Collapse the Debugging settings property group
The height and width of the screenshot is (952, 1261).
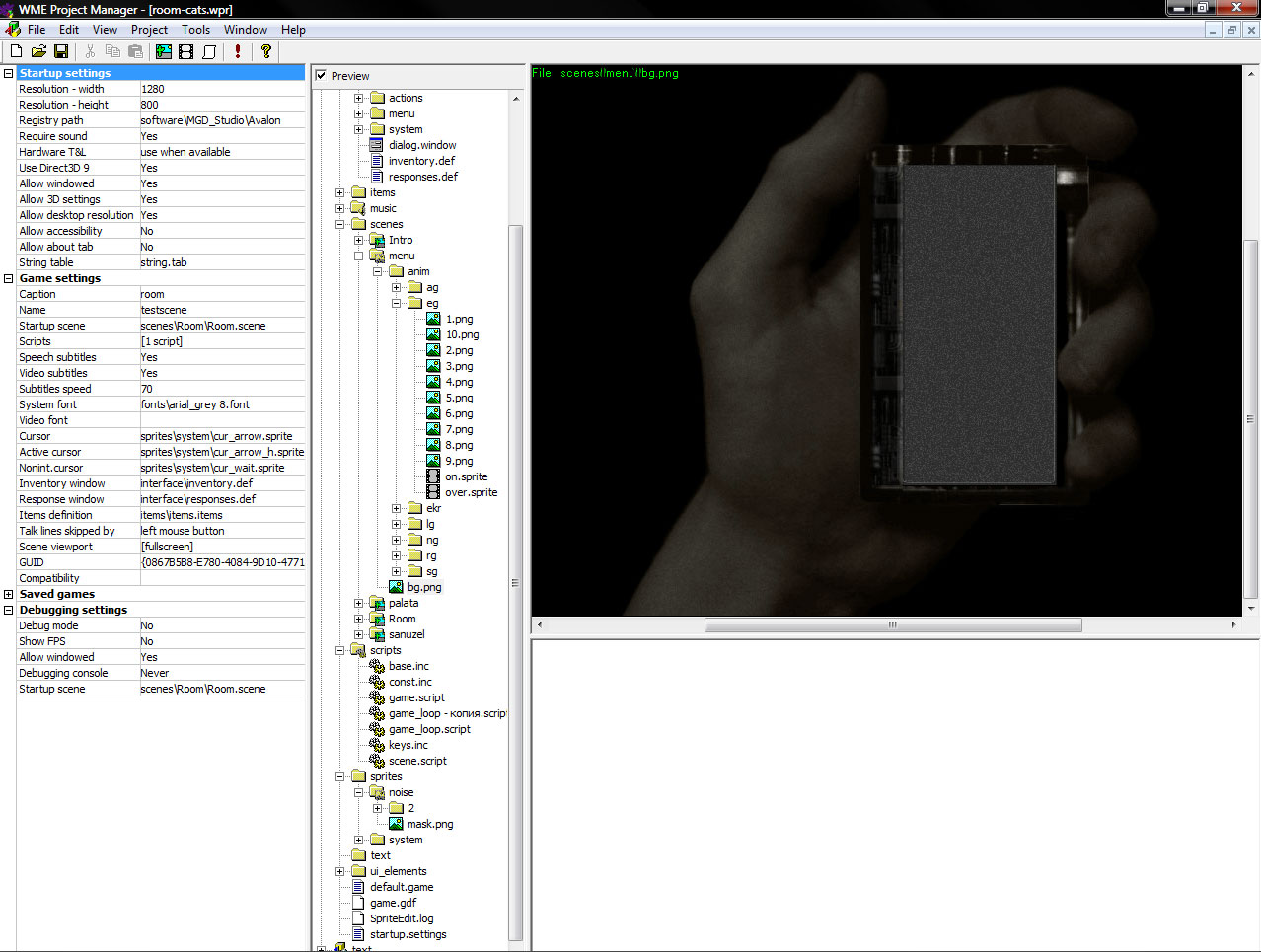click(9, 610)
